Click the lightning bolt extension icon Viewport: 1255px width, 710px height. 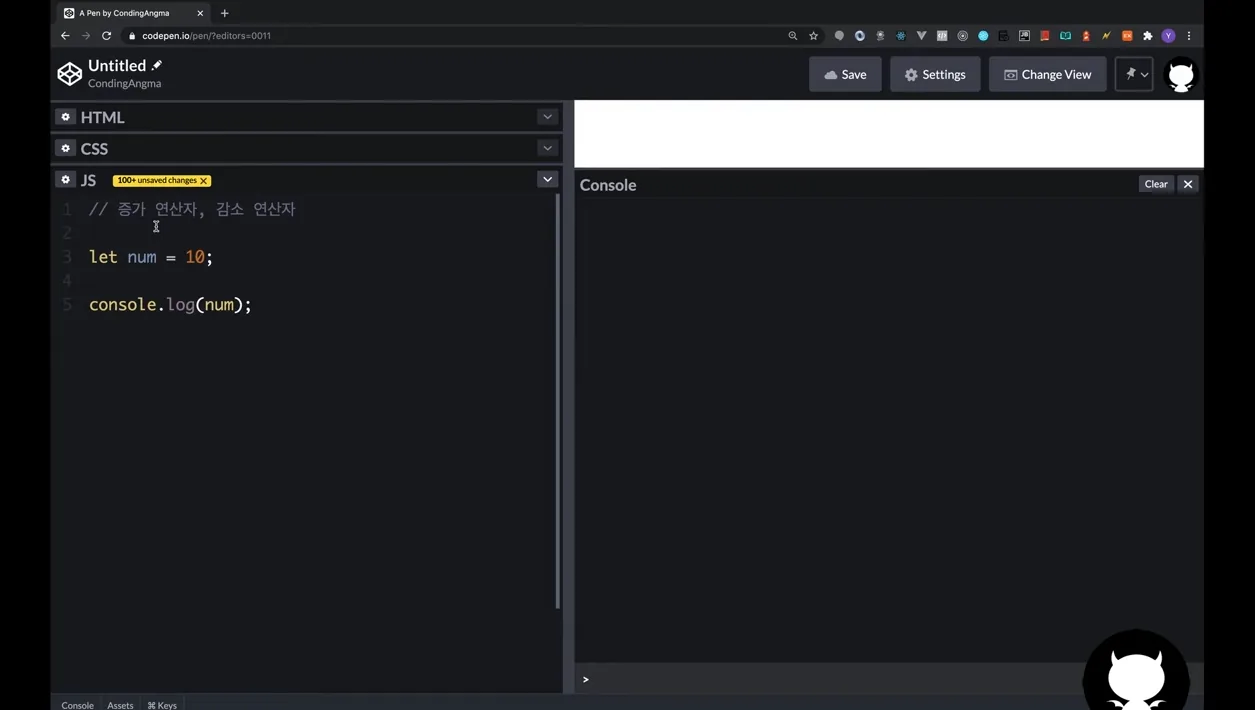coord(1106,36)
